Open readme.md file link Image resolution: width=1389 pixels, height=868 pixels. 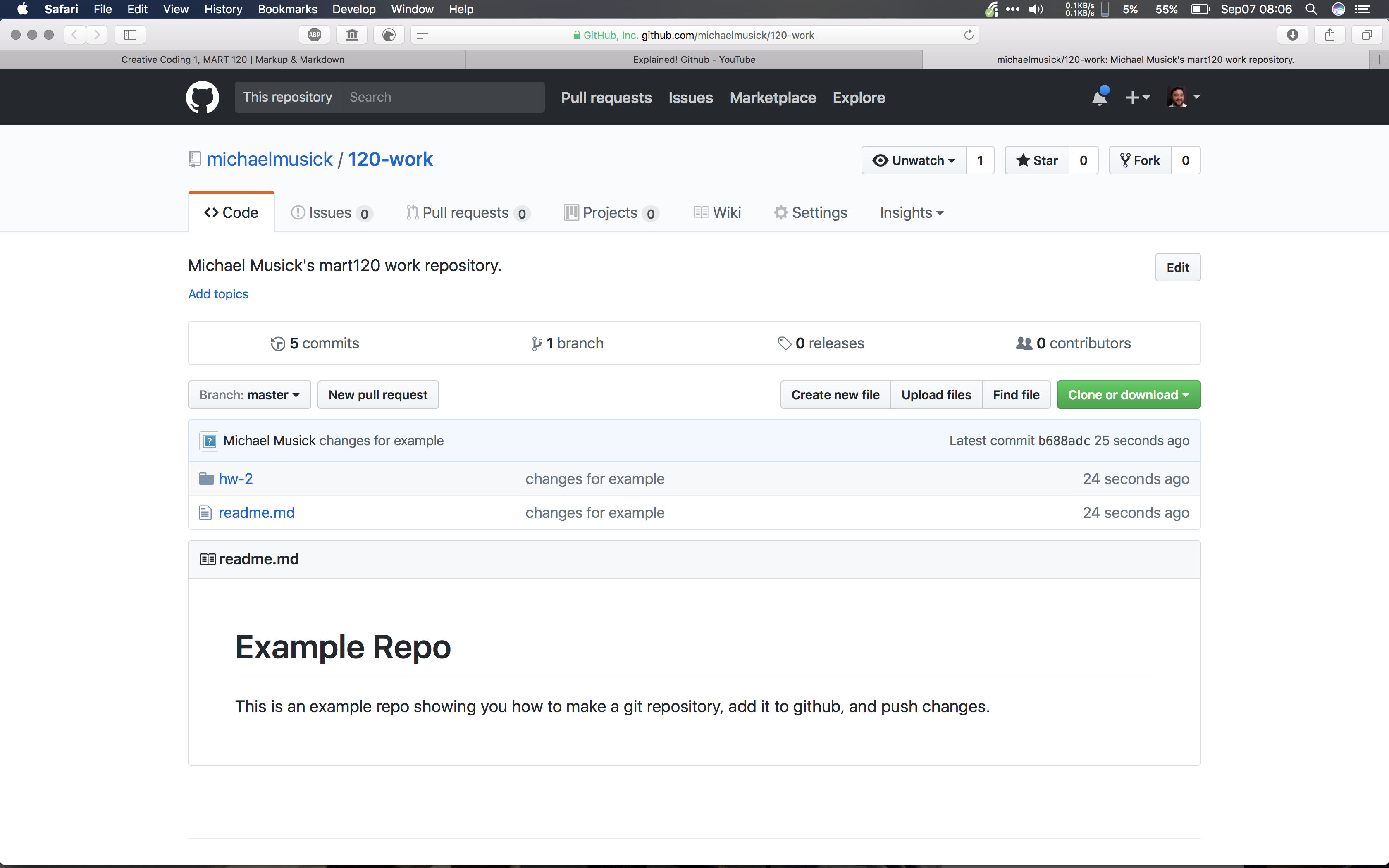257,513
